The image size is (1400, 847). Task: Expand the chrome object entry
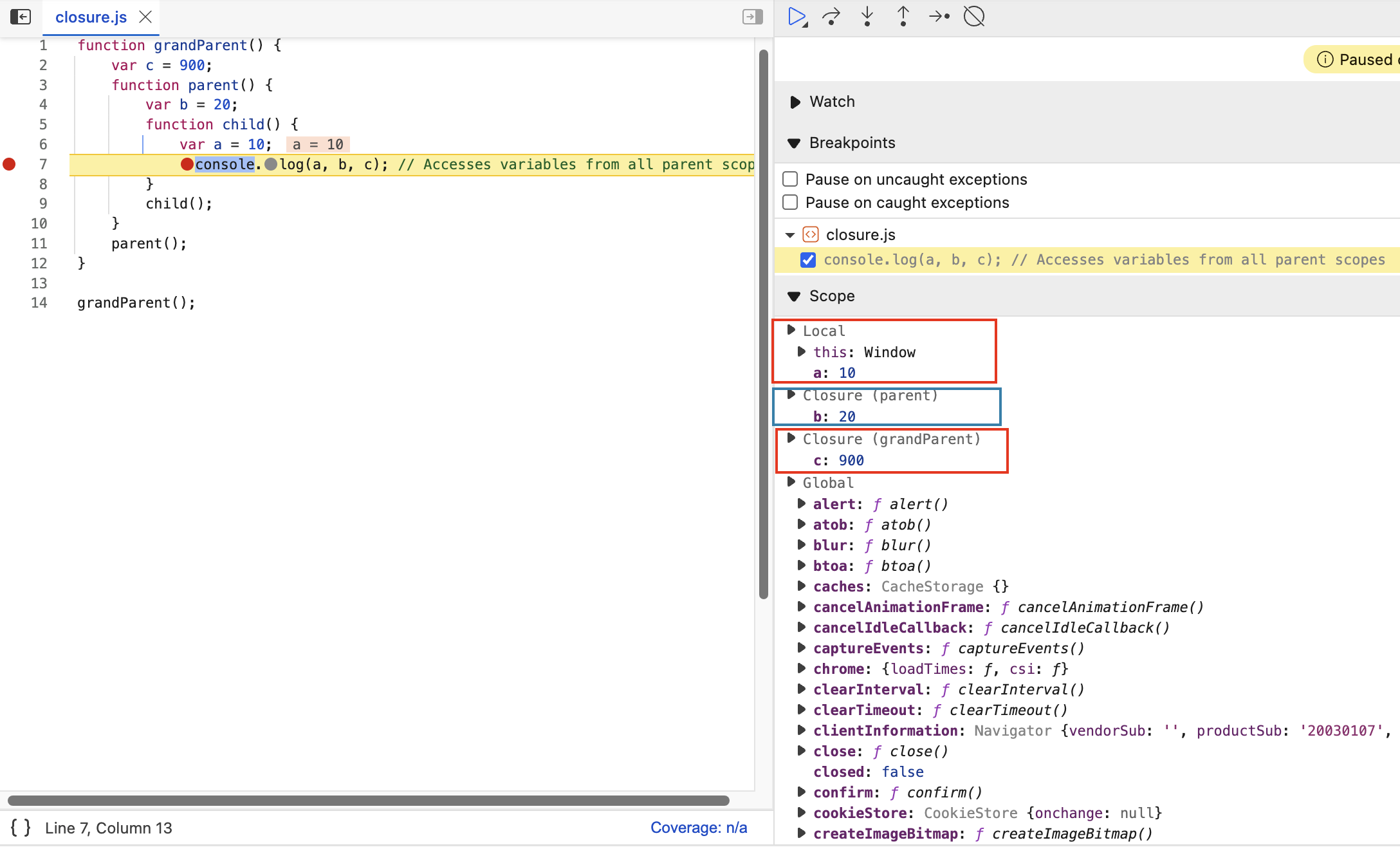tap(802, 668)
